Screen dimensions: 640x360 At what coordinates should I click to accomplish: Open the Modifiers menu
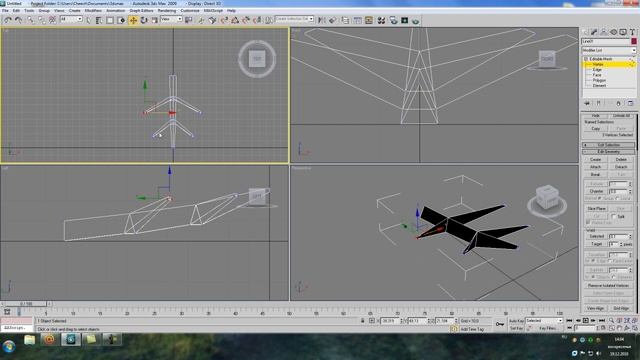[93, 10]
